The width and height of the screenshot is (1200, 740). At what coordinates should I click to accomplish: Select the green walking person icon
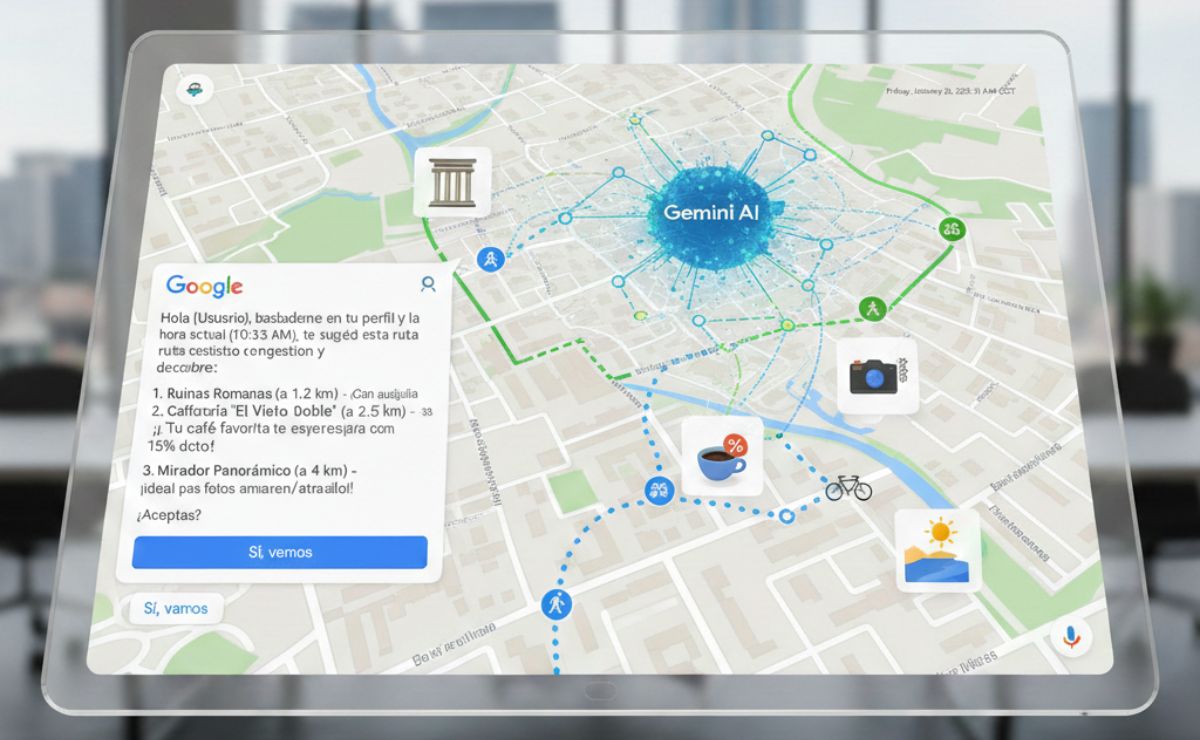[871, 308]
